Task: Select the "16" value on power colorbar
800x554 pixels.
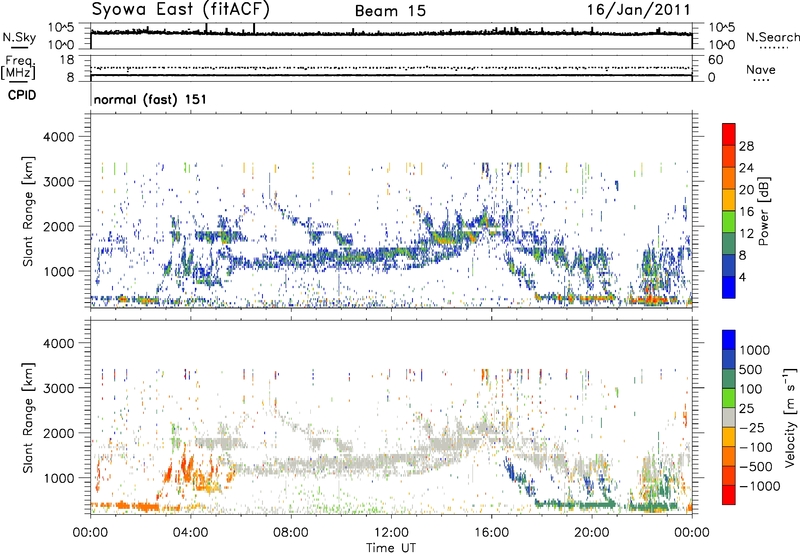Action: (746, 212)
